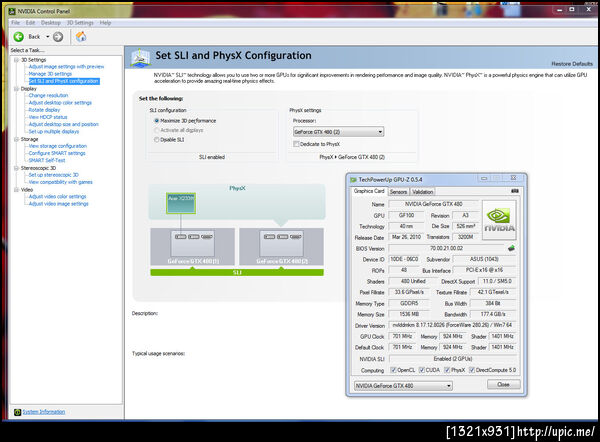Click the BIOS Version field in GPU-Z

(447, 248)
